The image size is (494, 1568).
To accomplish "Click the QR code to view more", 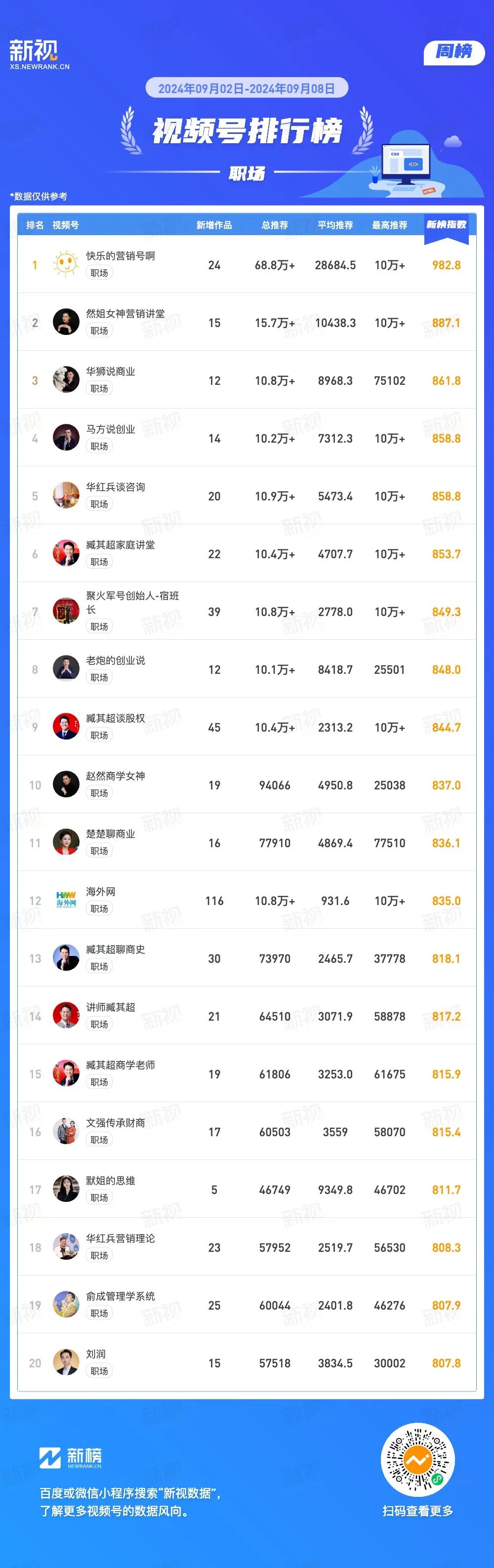I will tap(417, 1459).
